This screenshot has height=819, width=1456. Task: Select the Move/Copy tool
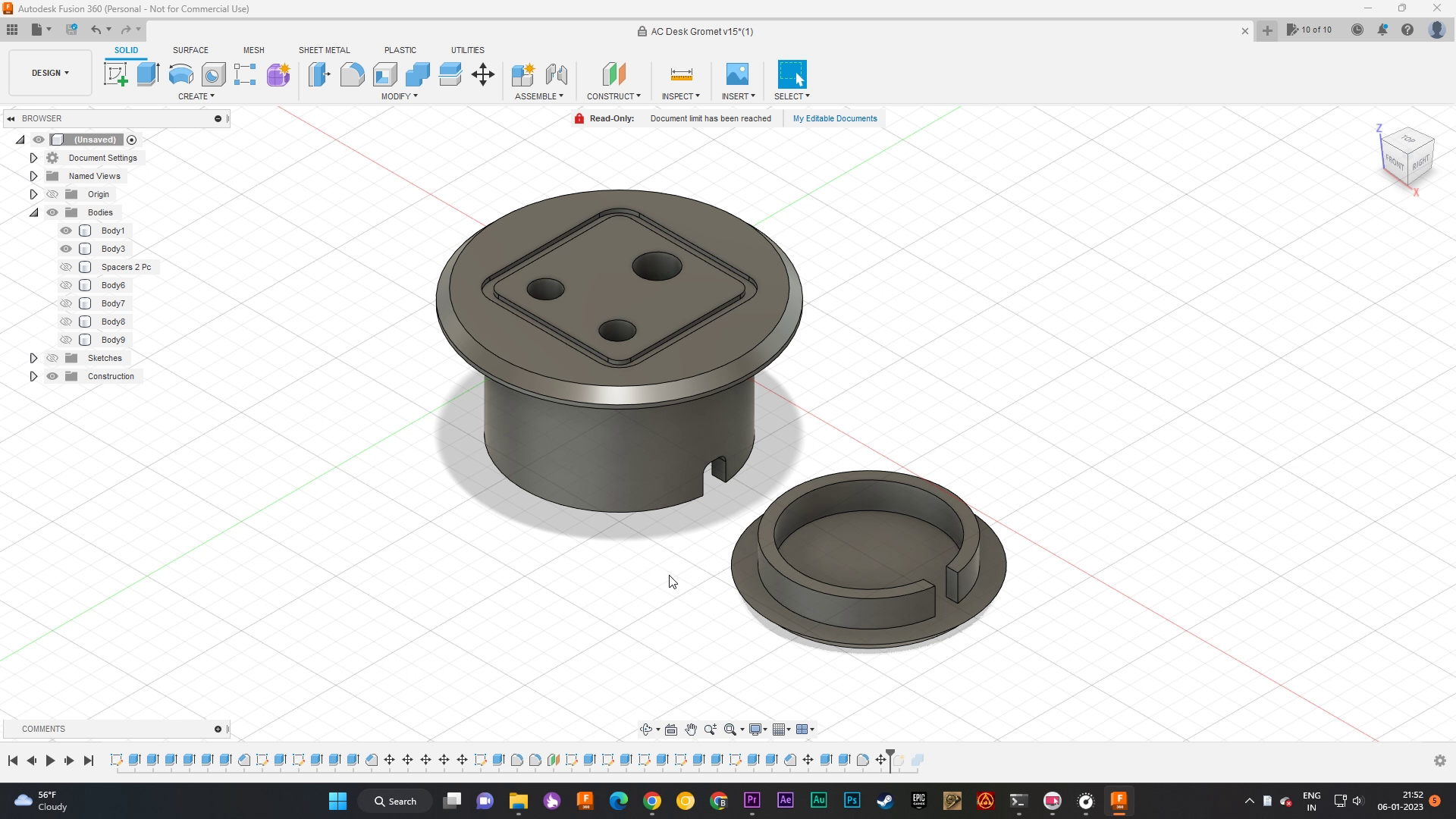coord(483,74)
